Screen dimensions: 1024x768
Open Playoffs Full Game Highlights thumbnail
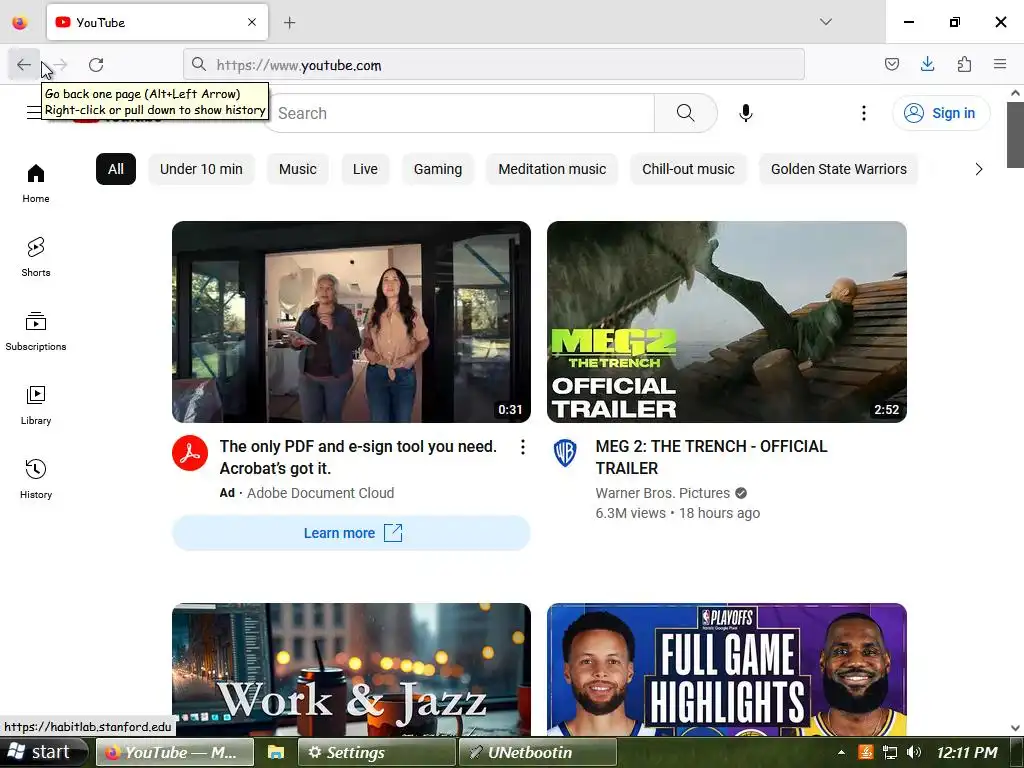point(727,669)
